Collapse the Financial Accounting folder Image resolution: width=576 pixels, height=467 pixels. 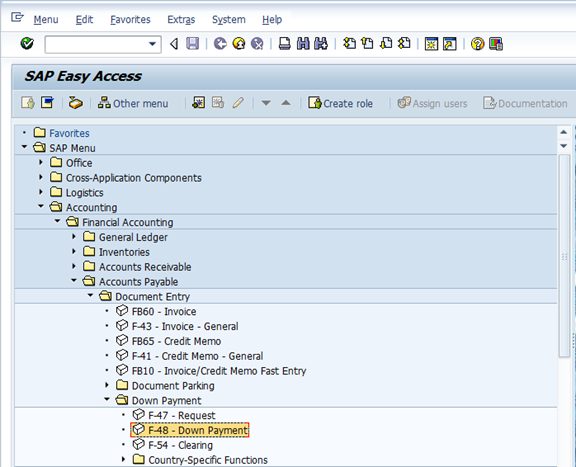tap(57, 221)
